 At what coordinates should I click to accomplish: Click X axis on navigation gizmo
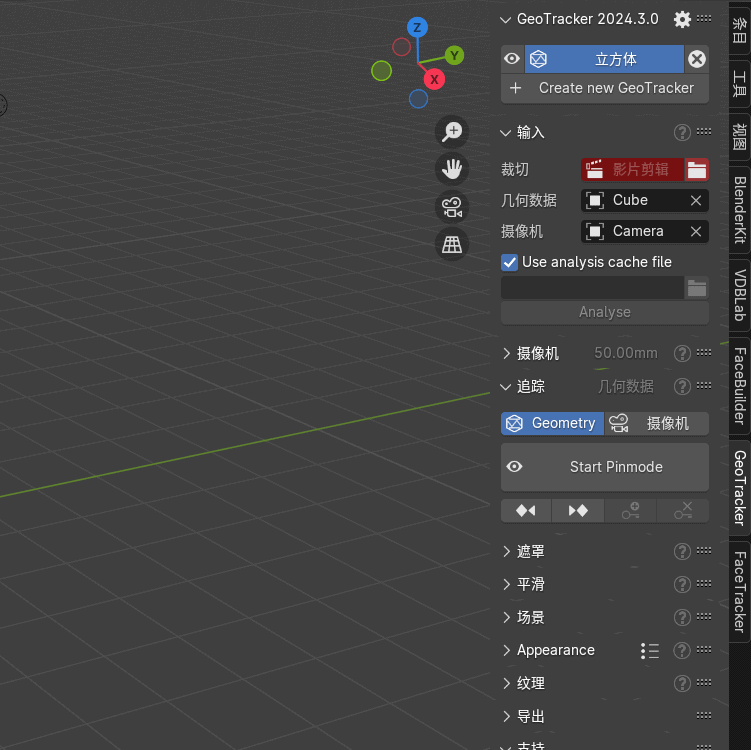click(434, 80)
